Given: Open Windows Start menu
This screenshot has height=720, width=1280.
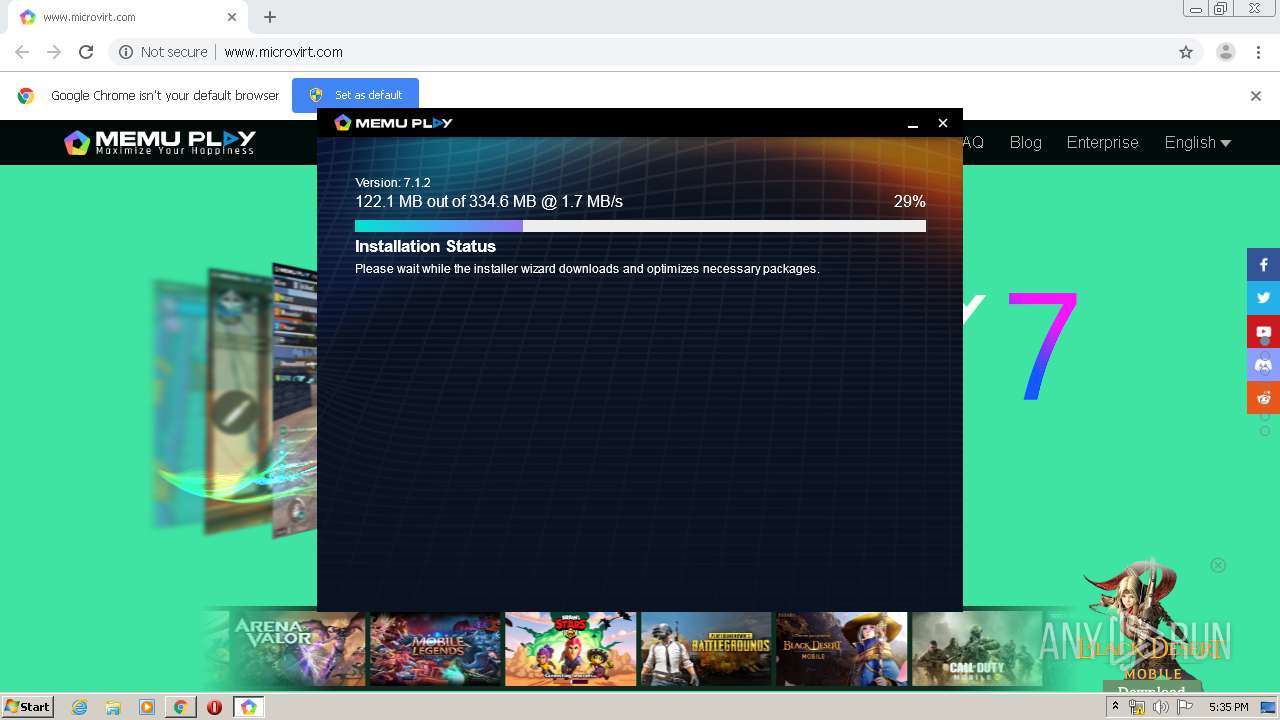Looking at the screenshot, I should [27, 707].
